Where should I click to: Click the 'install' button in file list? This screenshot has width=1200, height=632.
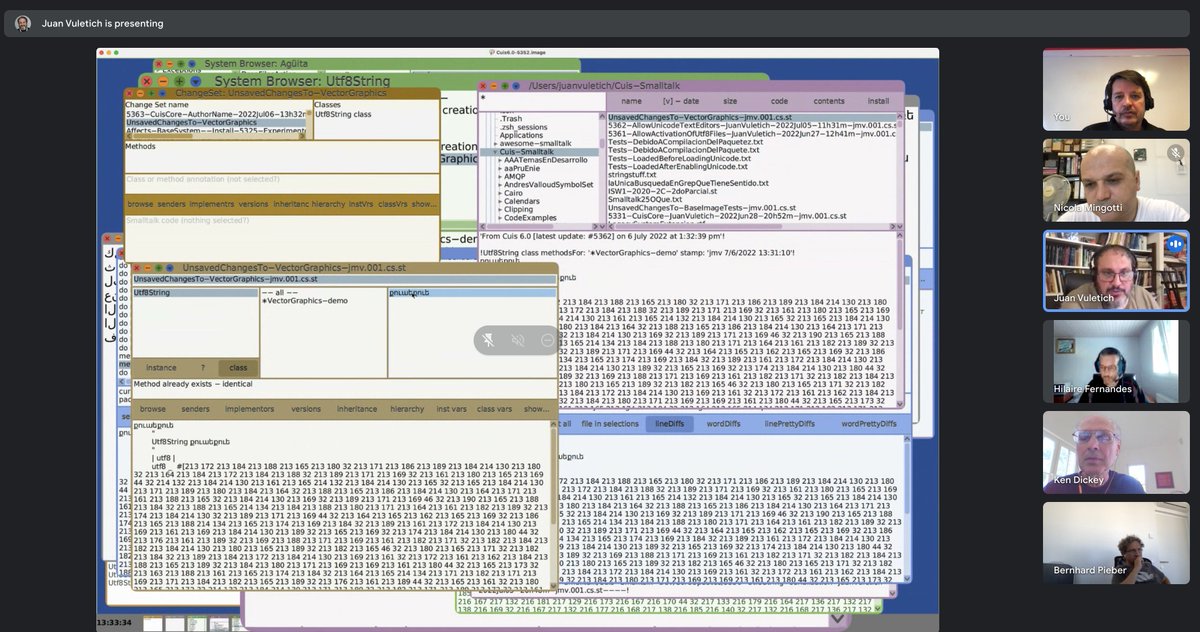(878, 101)
